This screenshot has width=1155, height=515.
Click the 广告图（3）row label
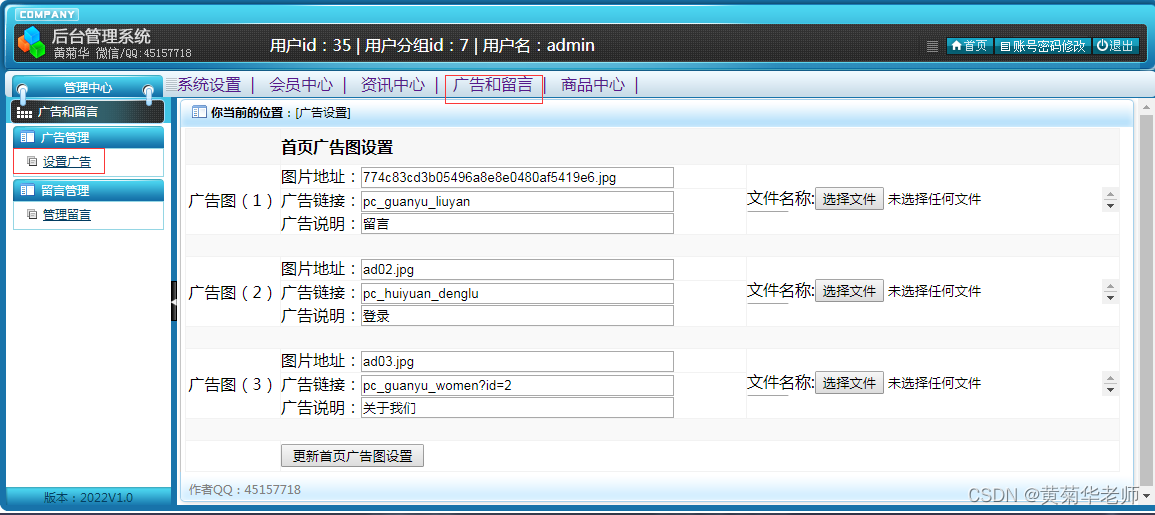pyautogui.click(x=231, y=385)
